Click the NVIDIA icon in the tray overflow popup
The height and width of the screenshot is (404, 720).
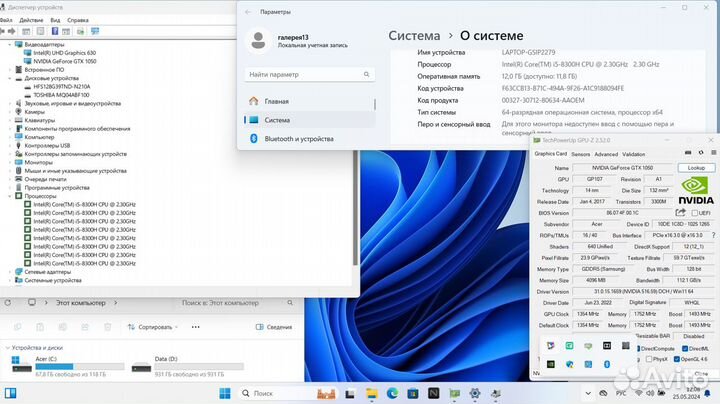coord(551,364)
